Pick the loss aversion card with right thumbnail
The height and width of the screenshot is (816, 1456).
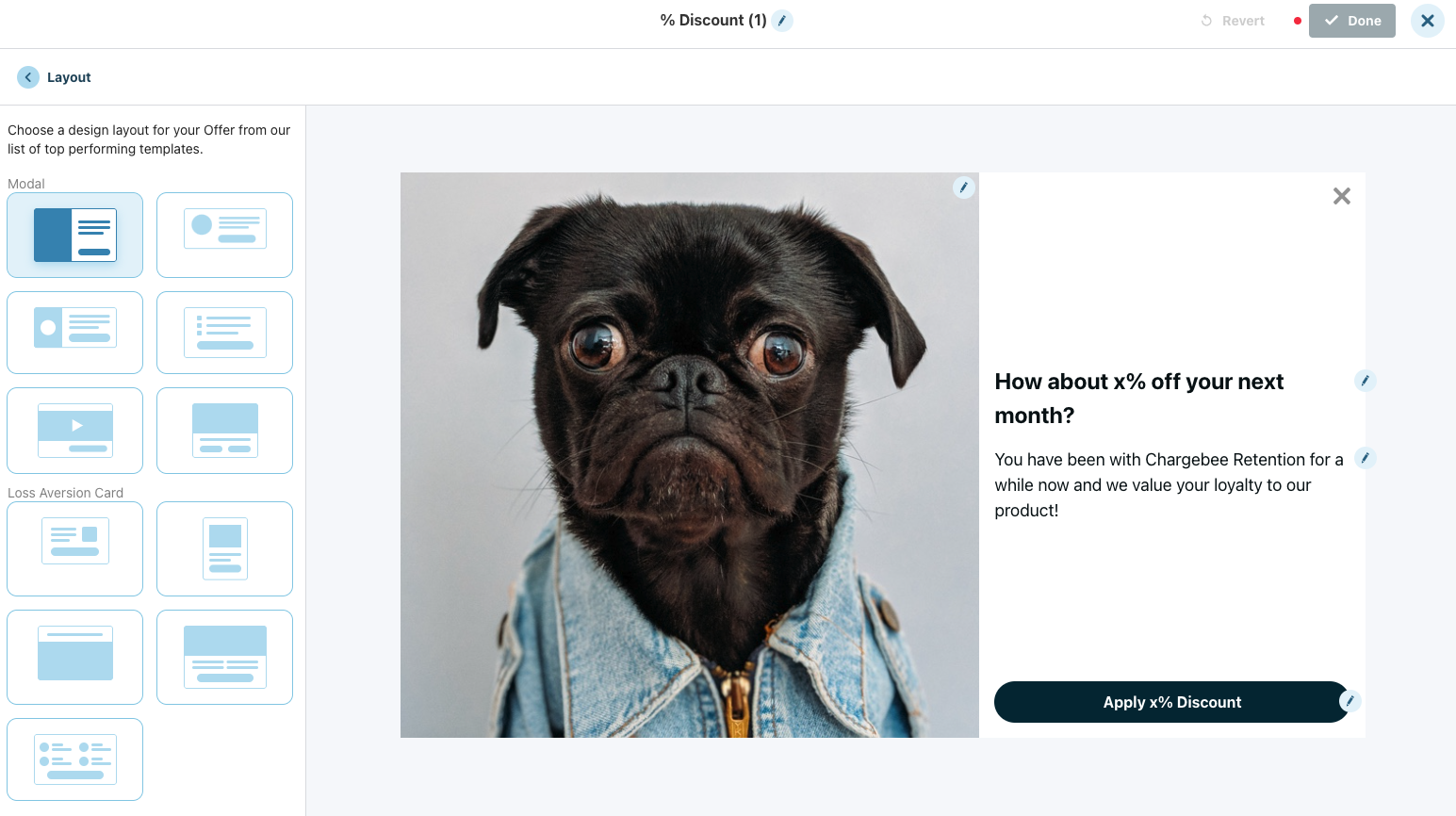[75, 548]
